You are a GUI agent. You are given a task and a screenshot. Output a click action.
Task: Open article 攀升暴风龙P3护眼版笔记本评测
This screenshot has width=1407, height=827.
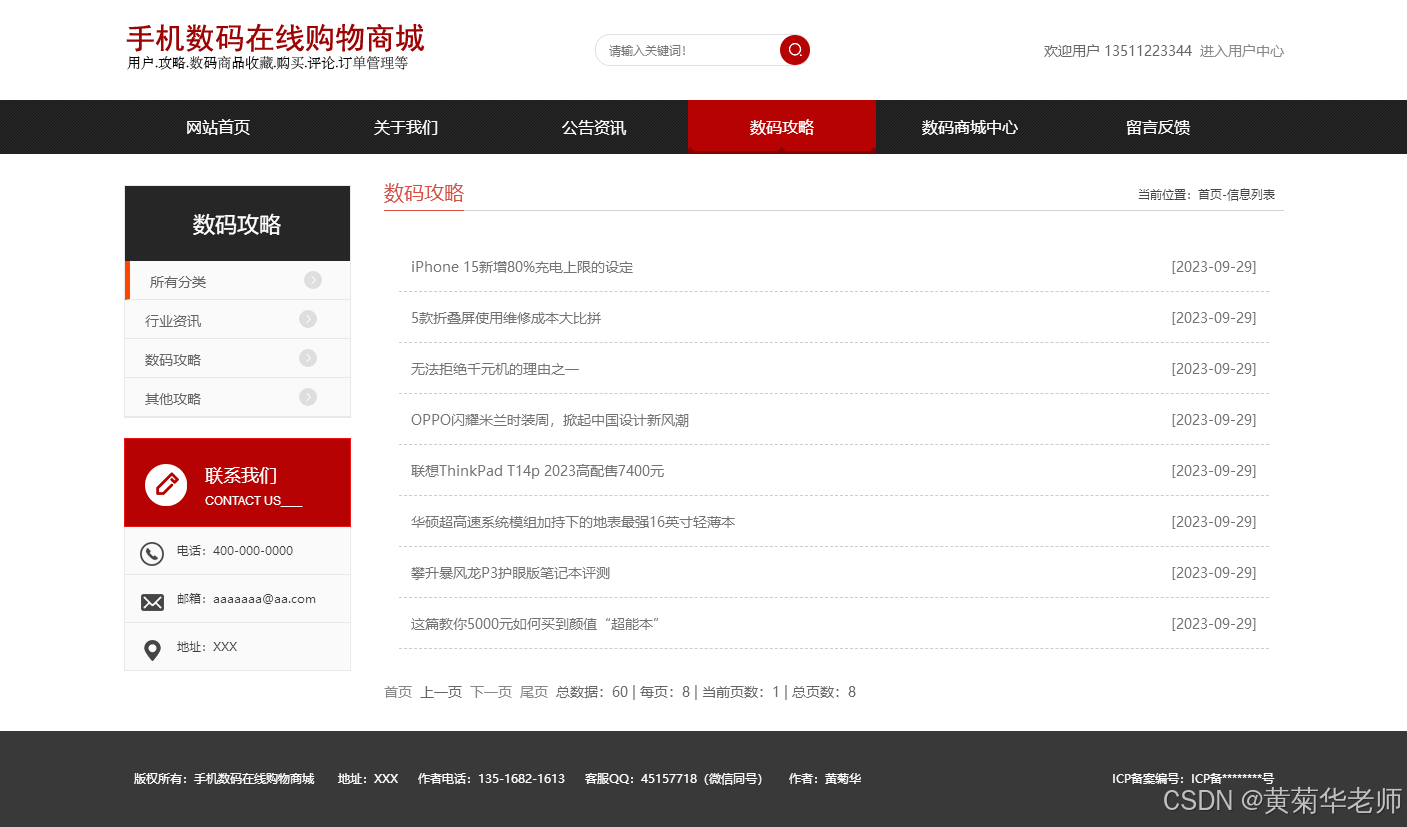(510, 573)
